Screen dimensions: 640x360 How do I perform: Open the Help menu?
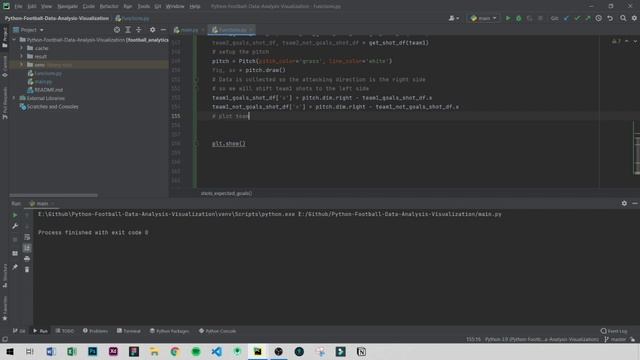pyautogui.click(x=195, y=7)
